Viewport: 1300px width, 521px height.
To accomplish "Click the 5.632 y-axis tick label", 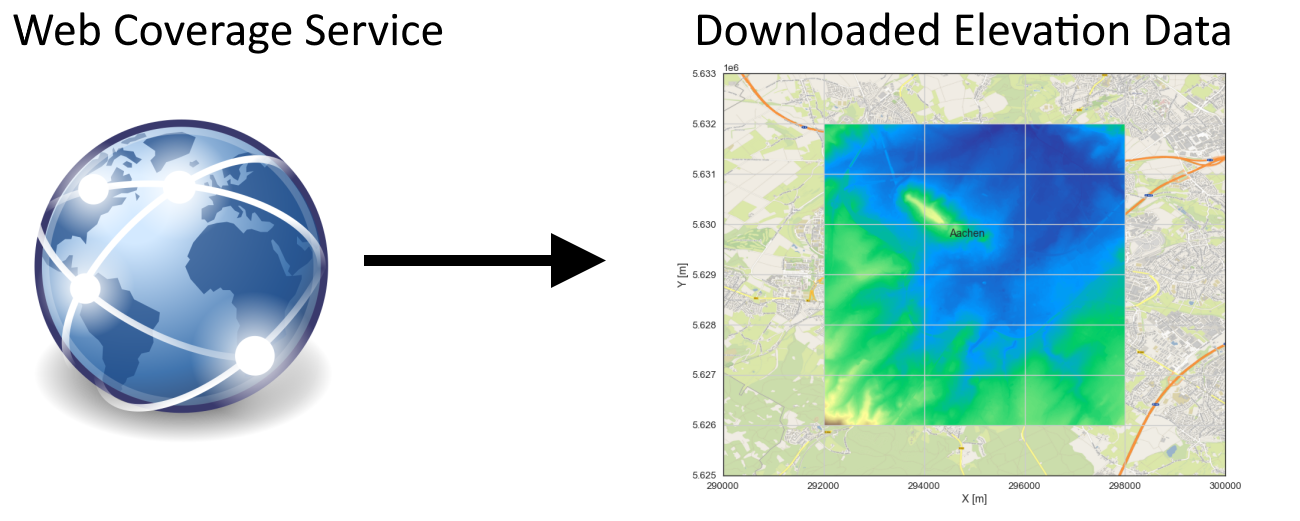I will click(704, 124).
